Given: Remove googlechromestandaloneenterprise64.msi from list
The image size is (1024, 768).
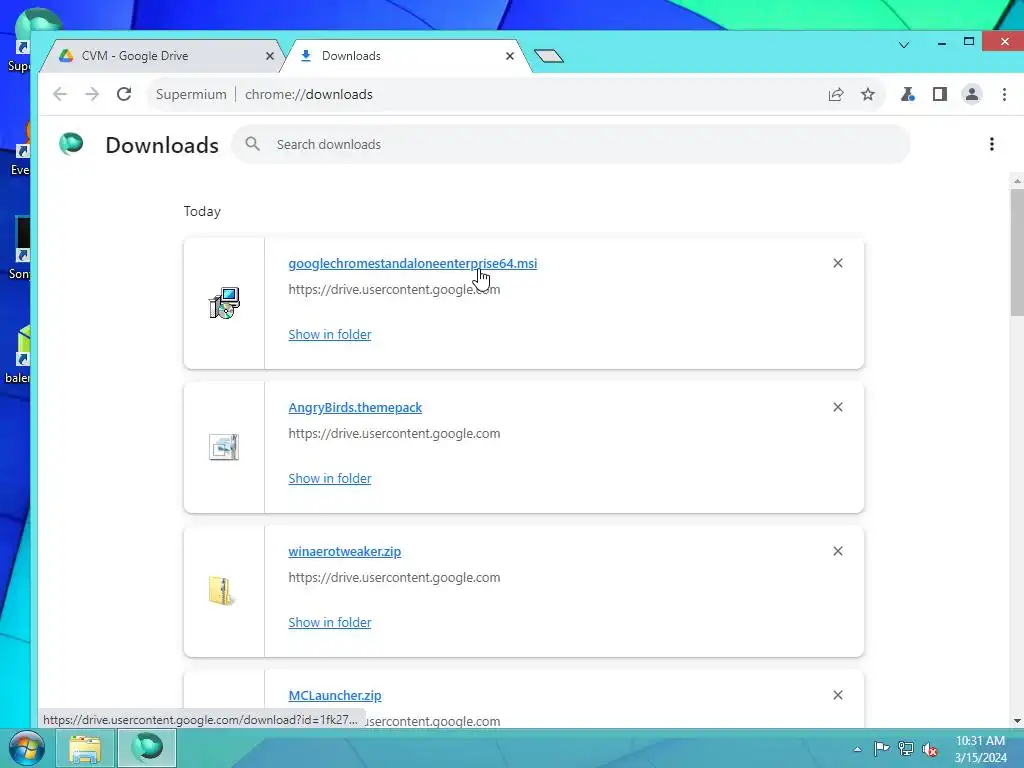Looking at the screenshot, I should pyautogui.click(x=838, y=263).
